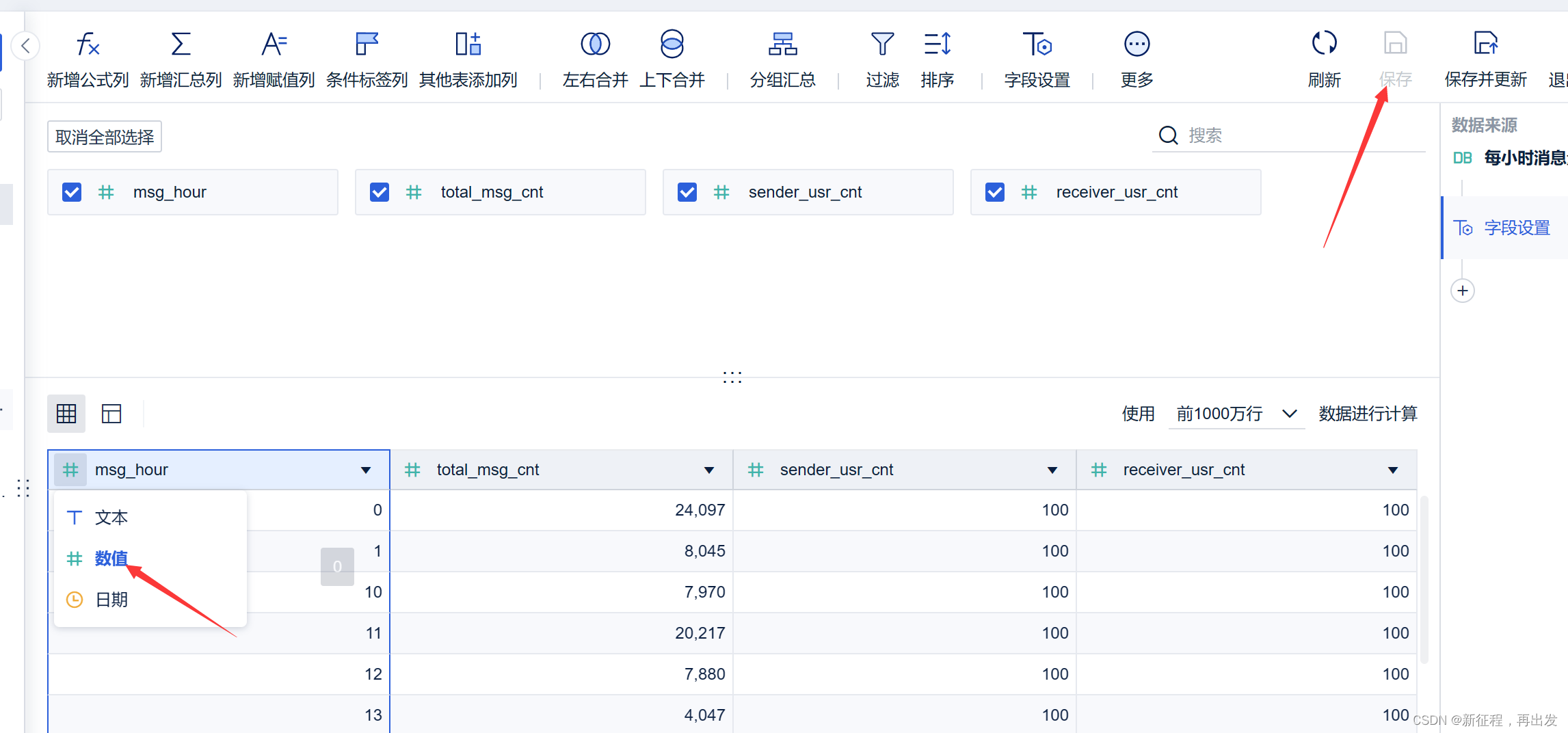The width and height of the screenshot is (1568, 733).
Task: Click the search magnifier icon
Action: [1168, 135]
